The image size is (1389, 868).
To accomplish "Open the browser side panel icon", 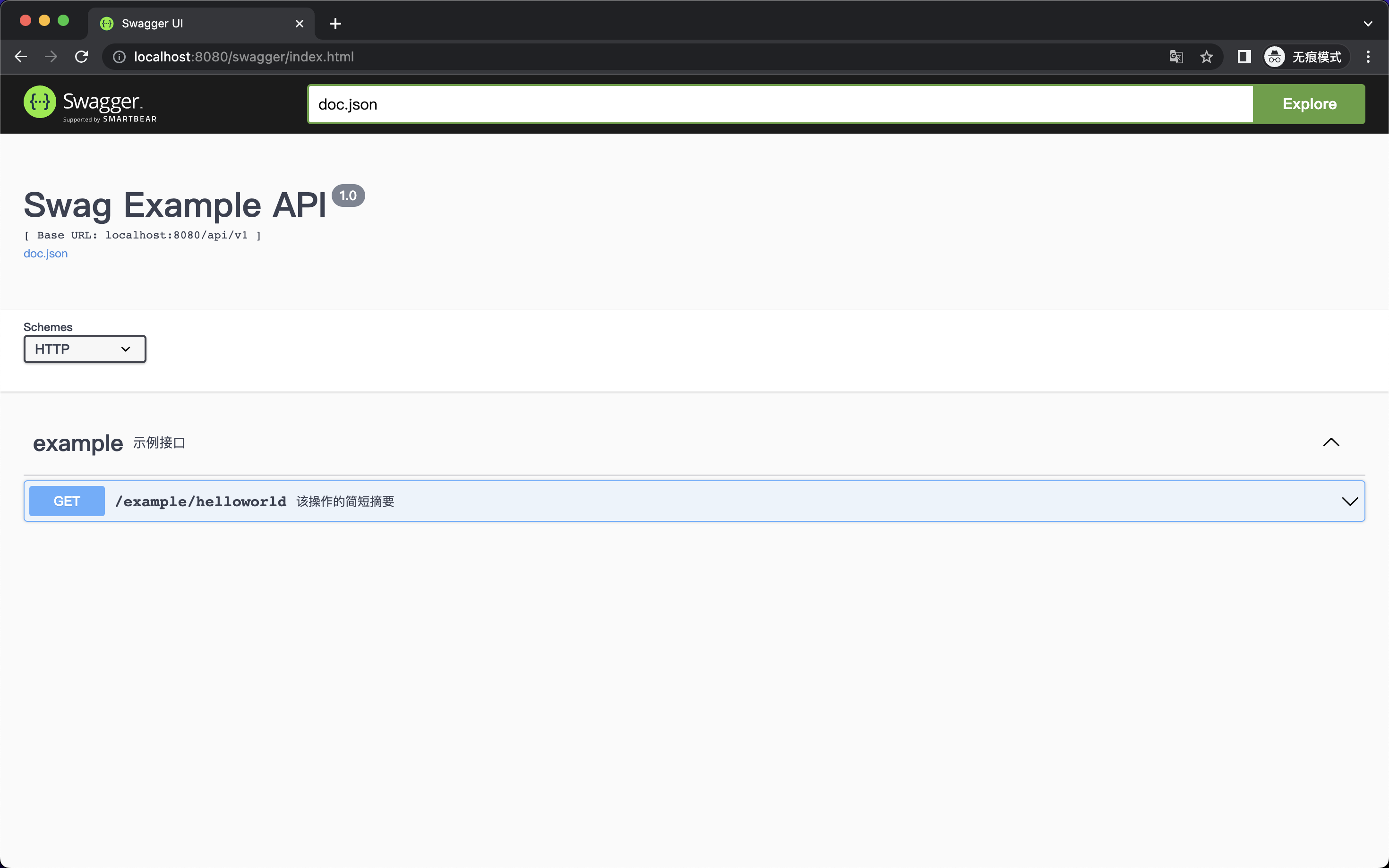I will (1244, 56).
